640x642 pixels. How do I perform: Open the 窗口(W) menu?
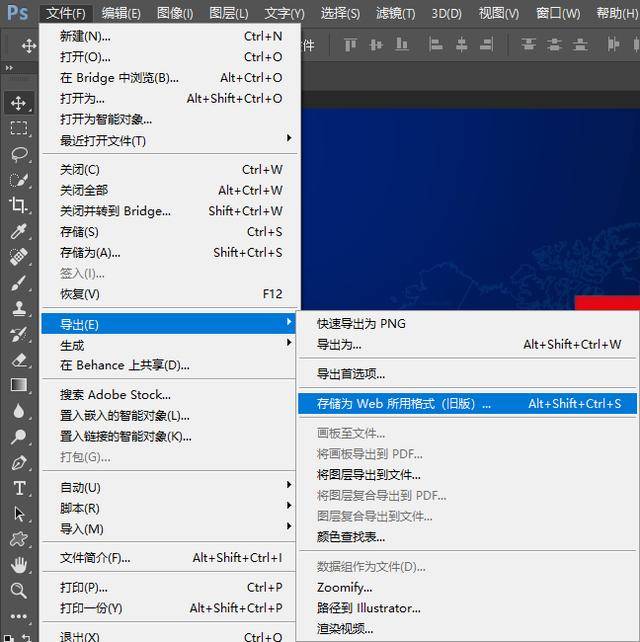pyautogui.click(x=559, y=14)
